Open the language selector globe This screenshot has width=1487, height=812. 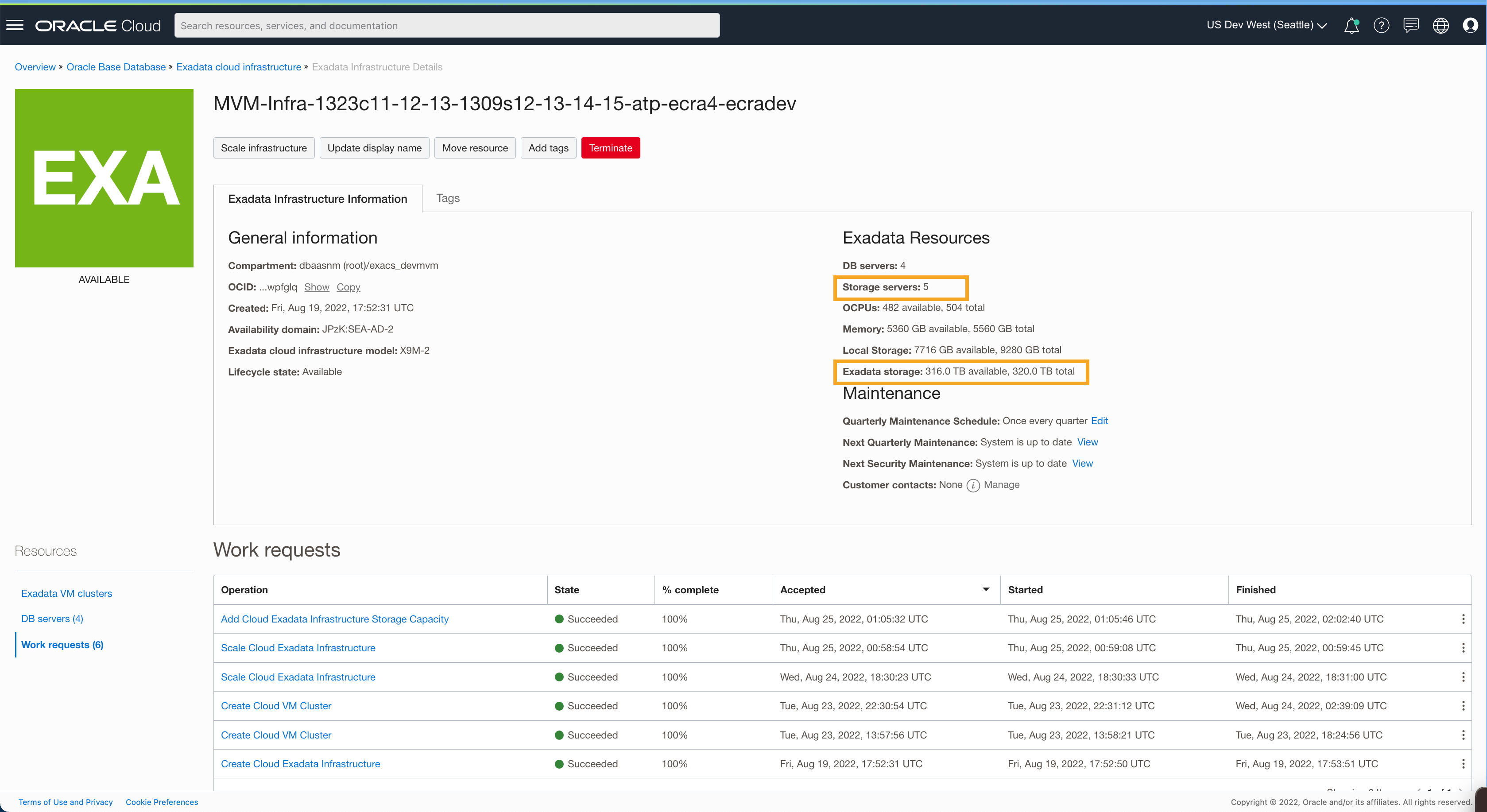coord(1441,25)
